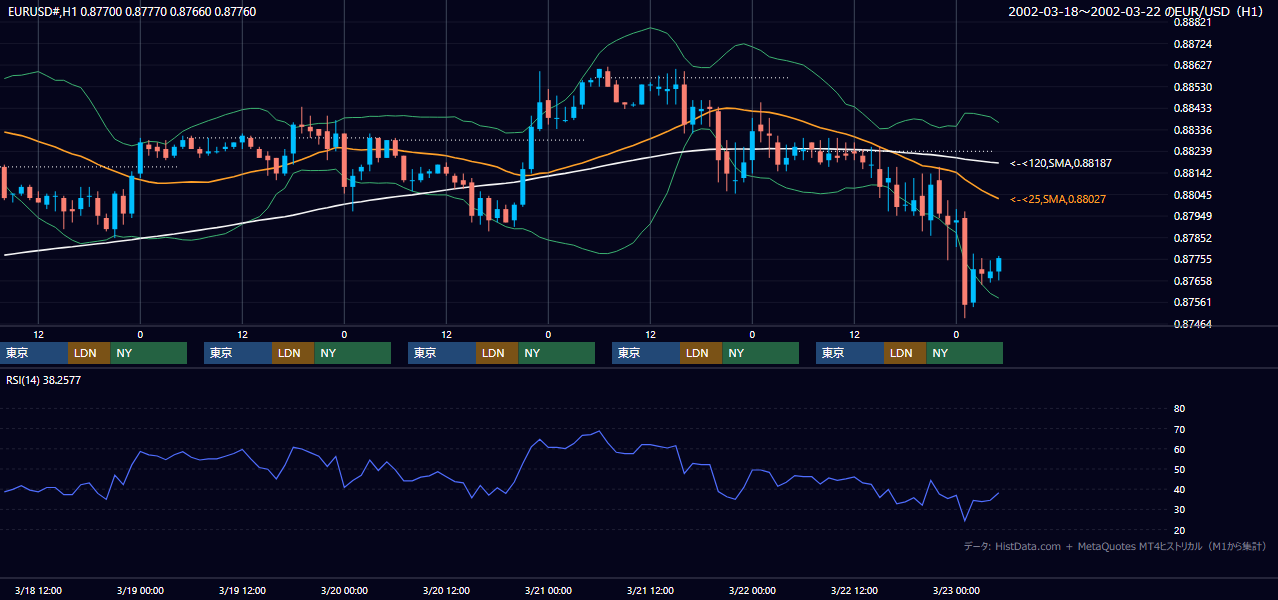1278x600 pixels.
Task: Select the 3/18 12:00 date label
Action: point(39,590)
